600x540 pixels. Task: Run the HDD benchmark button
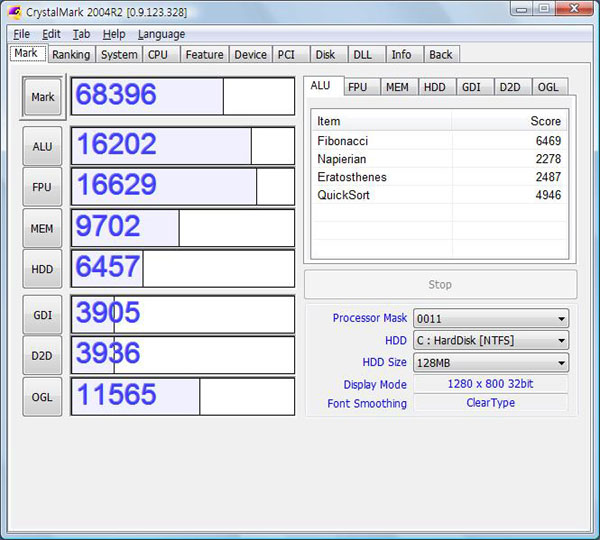point(42,269)
